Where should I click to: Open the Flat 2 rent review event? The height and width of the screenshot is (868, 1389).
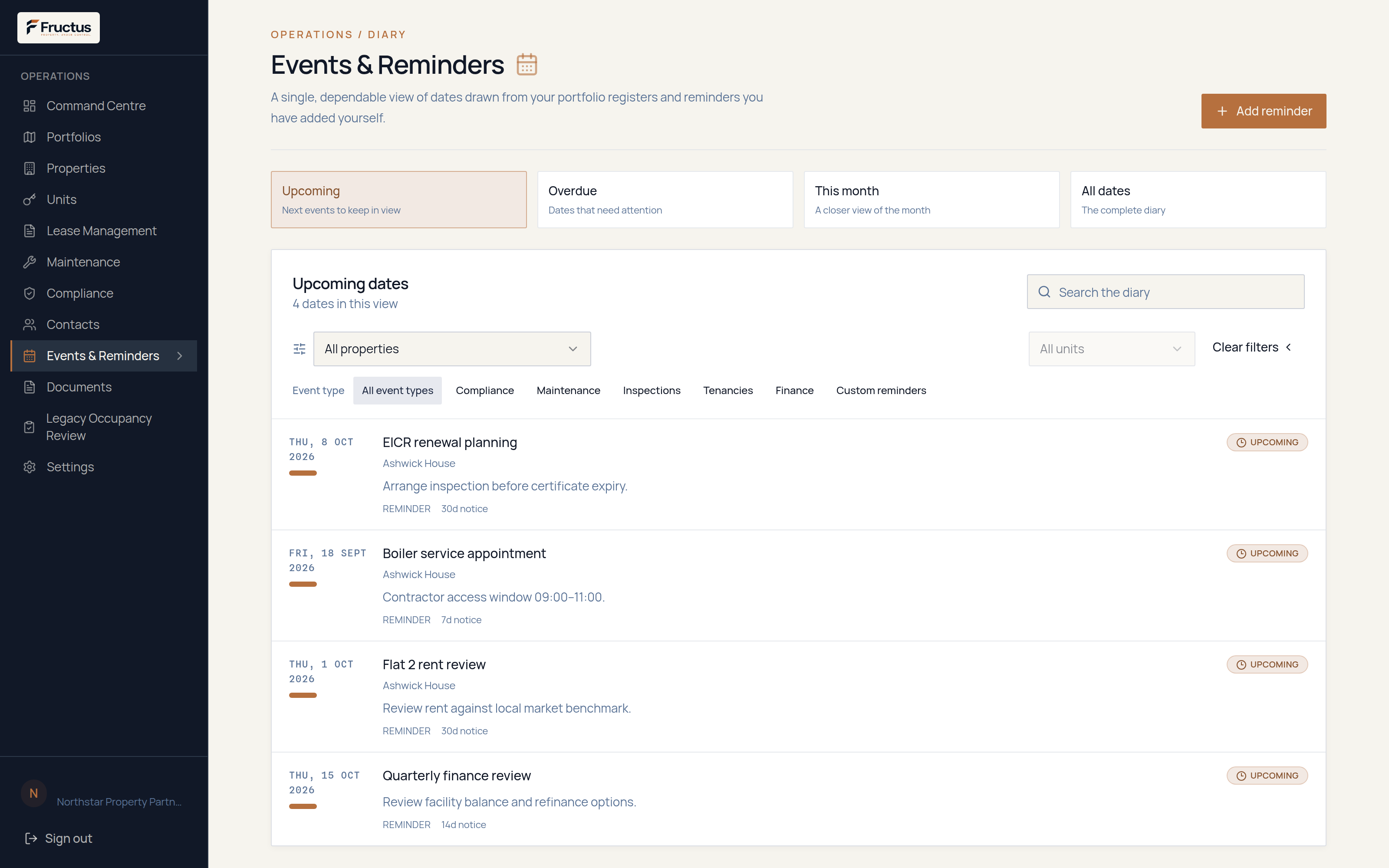(x=798, y=696)
